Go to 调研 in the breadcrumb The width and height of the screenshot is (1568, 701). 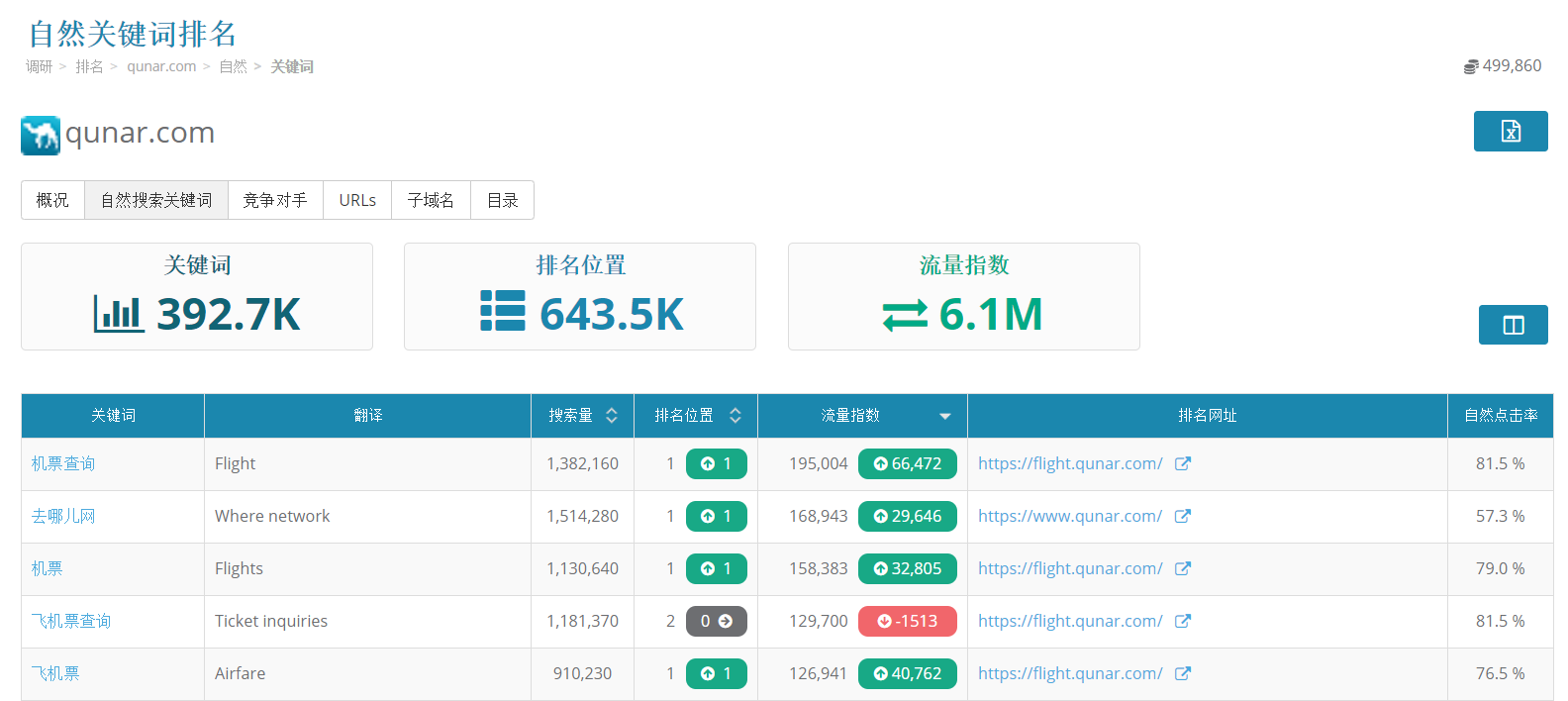pos(40,66)
